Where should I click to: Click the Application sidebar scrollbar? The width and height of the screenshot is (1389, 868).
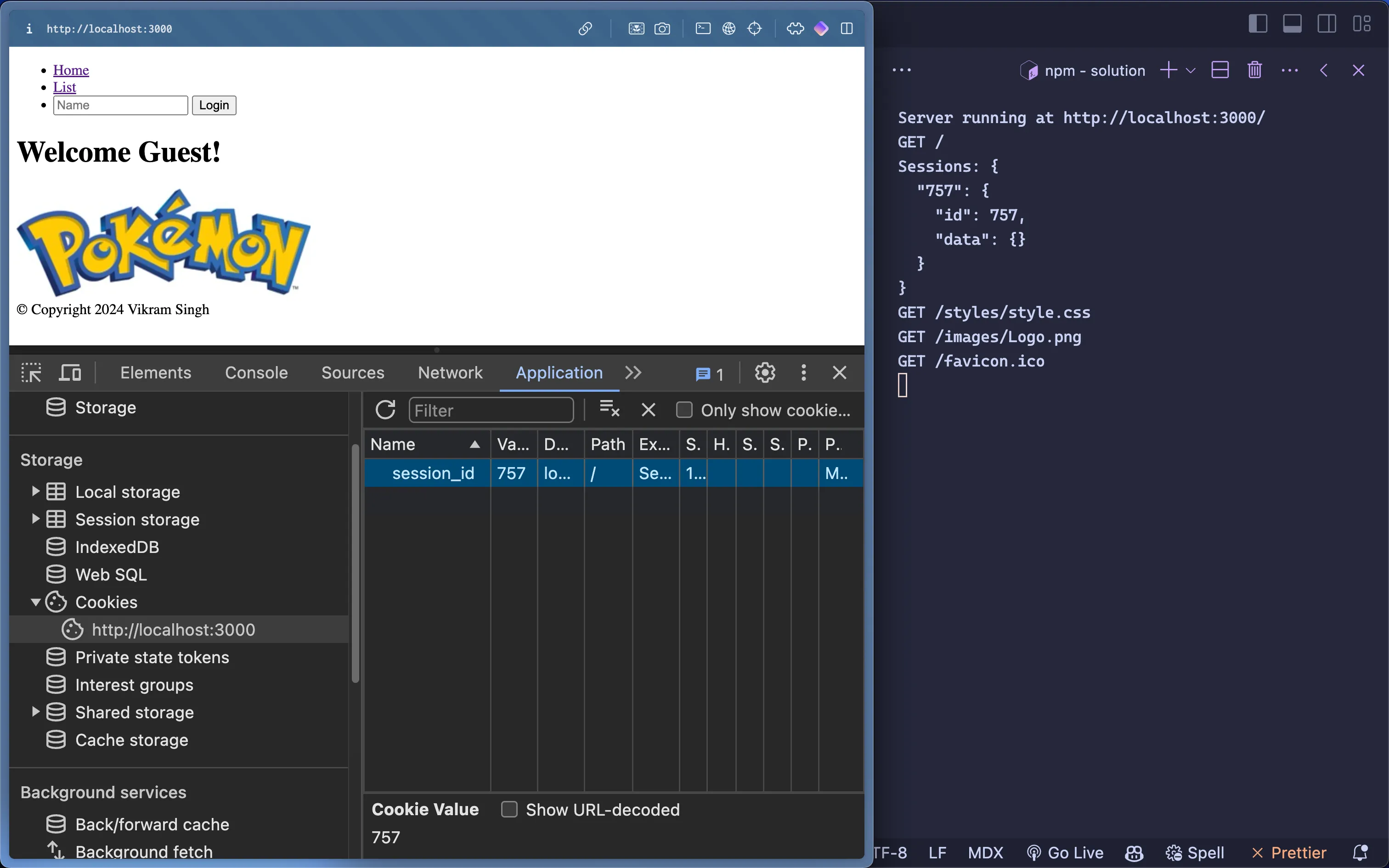pyautogui.click(x=355, y=563)
